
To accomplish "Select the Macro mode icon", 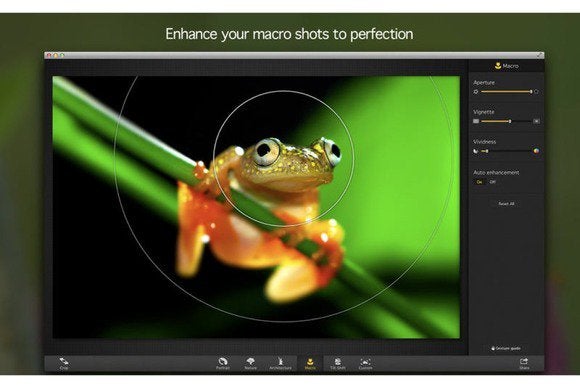I will (x=310, y=363).
